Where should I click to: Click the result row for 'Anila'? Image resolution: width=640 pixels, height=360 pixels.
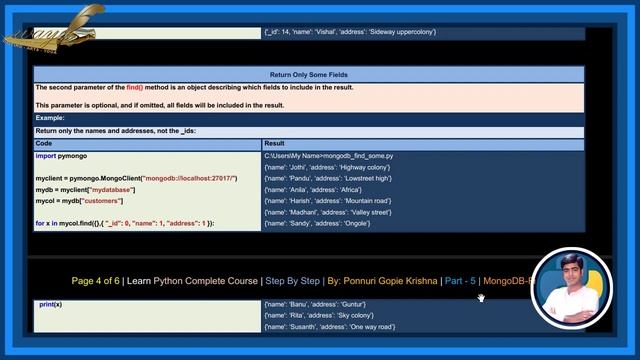point(313,190)
